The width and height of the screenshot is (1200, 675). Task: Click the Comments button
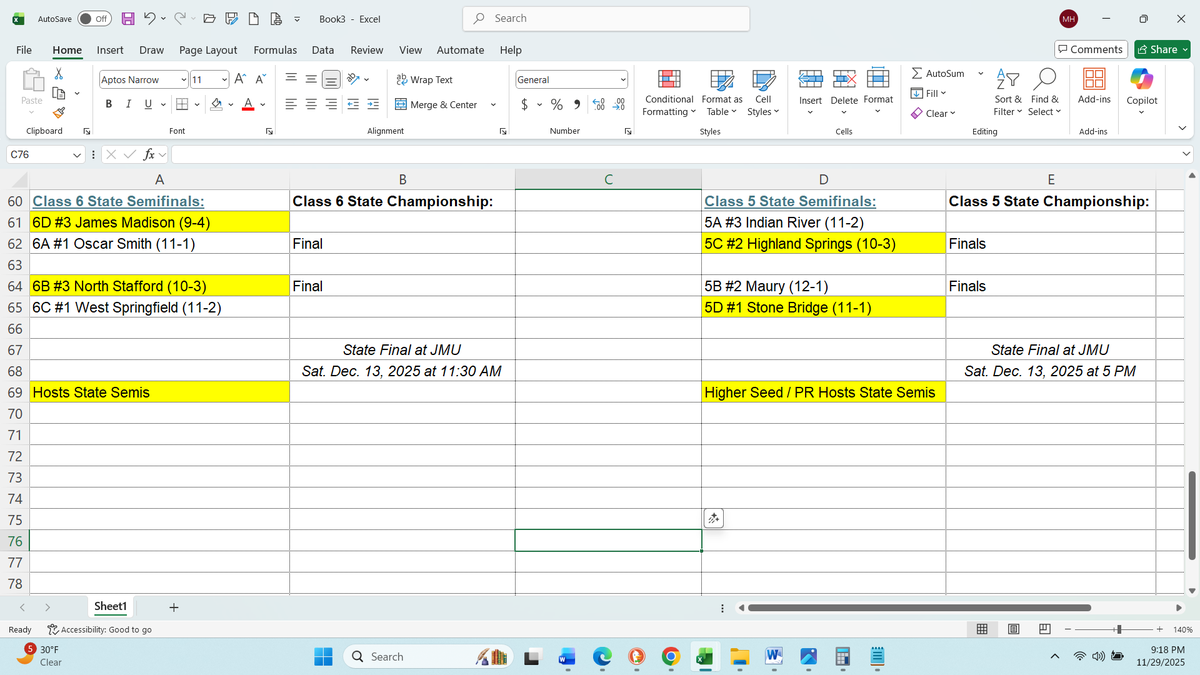1091,50
